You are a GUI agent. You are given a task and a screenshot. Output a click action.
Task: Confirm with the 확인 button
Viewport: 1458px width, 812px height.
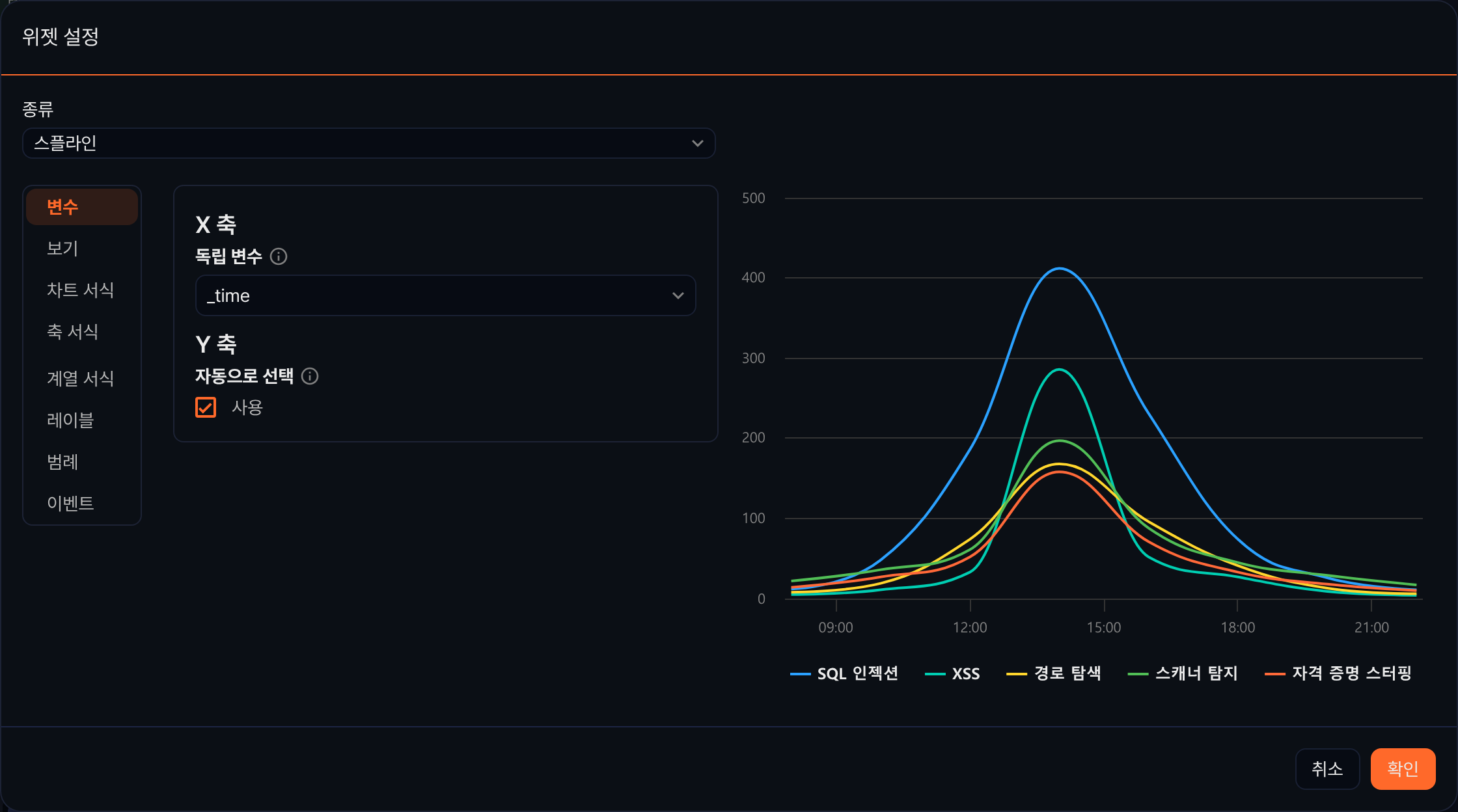click(x=1403, y=769)
